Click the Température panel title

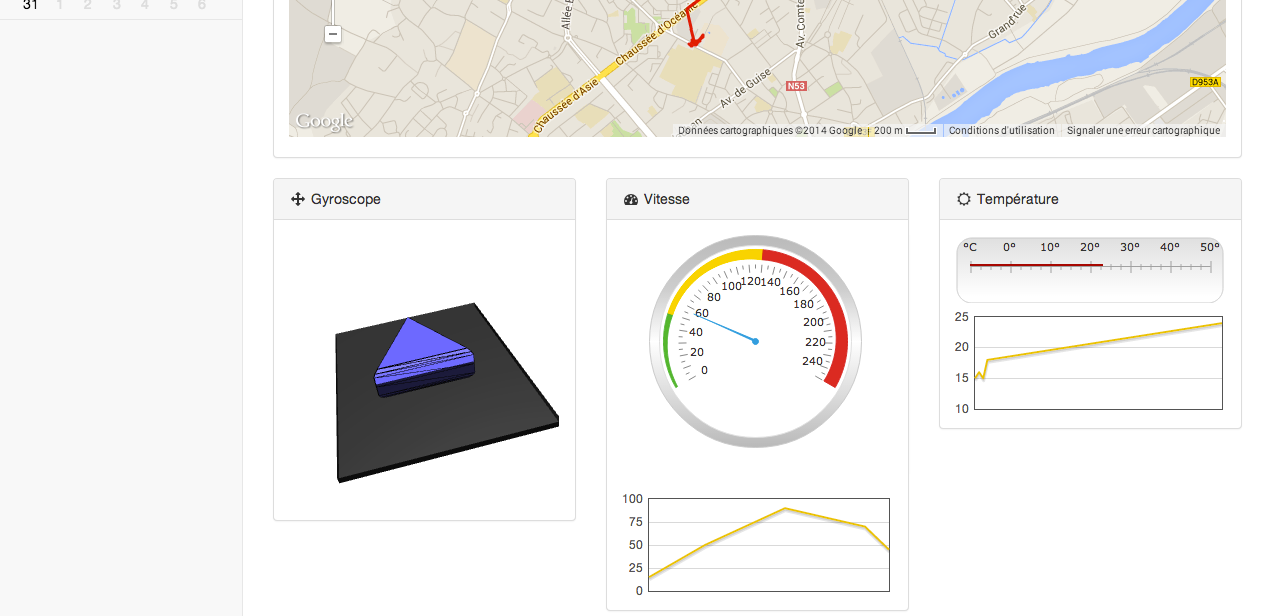pyautogui.click(x=1018, y=199)
